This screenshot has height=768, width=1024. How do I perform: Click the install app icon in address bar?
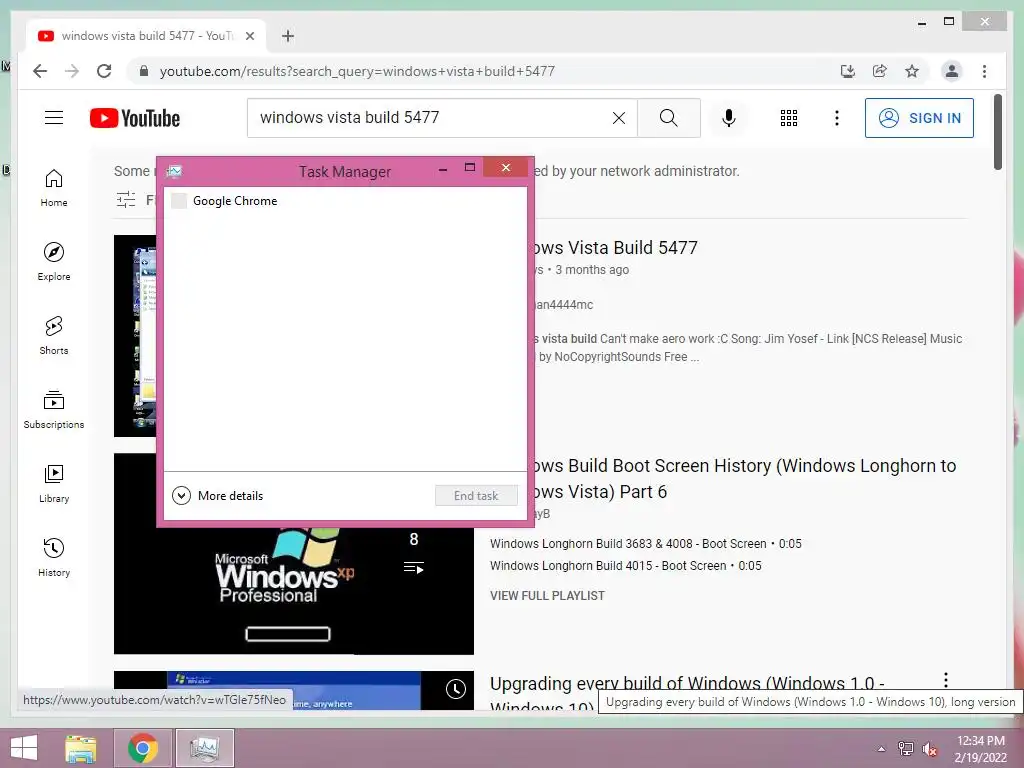pos(848,71)
